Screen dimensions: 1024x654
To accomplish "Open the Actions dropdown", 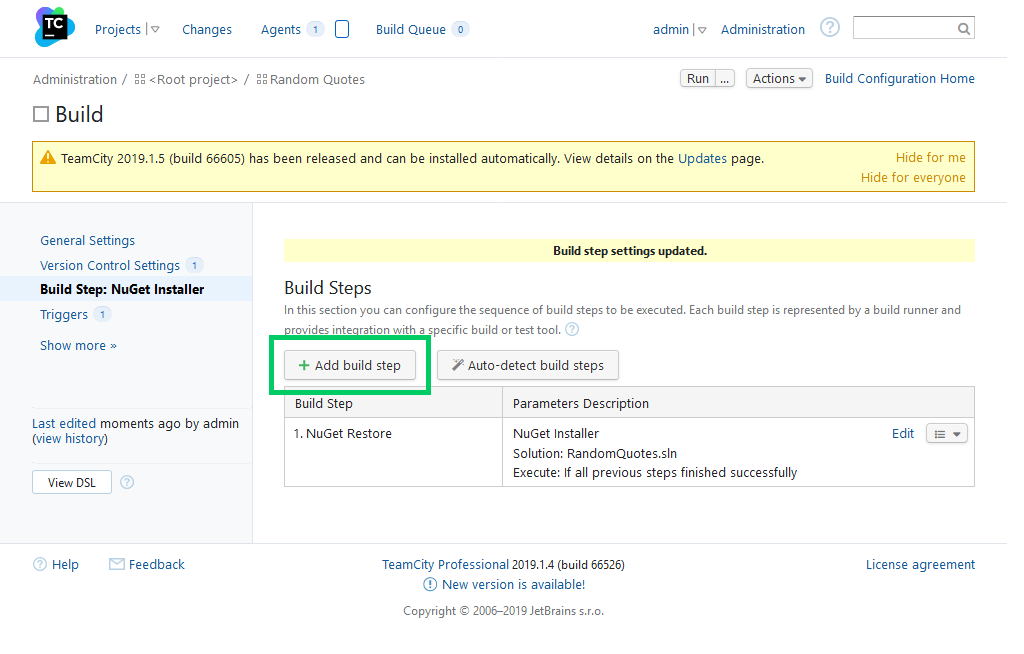I will tap(779, 78).
